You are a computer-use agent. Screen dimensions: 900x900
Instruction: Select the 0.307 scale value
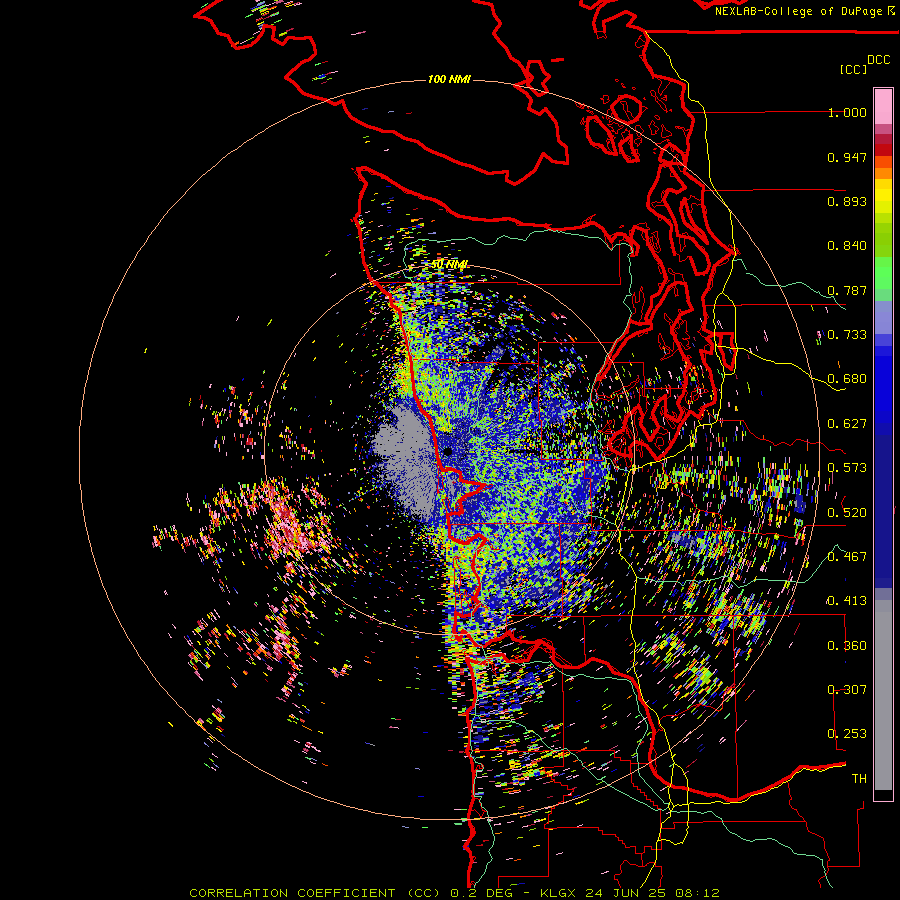[x=847, y=689]
